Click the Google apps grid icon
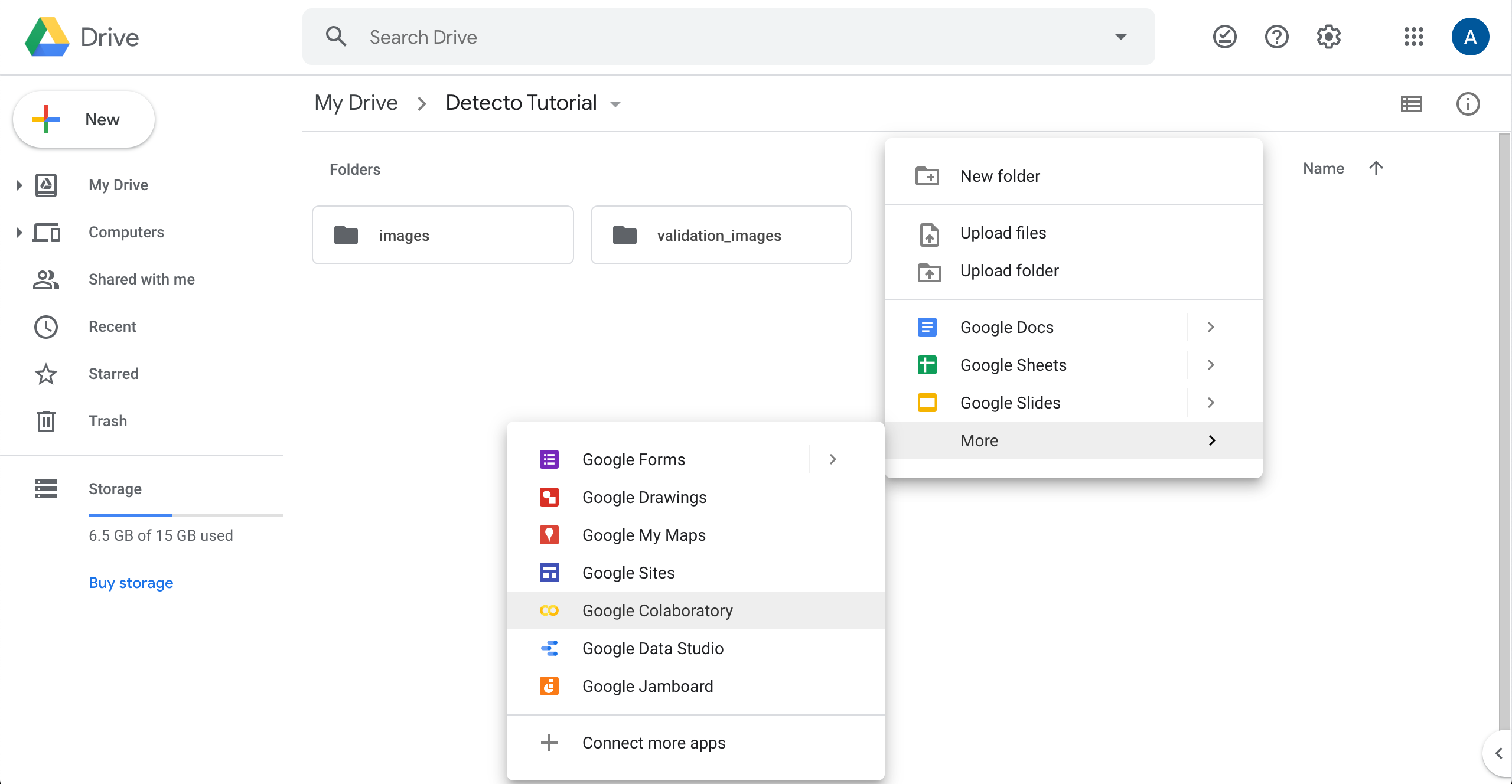Image resolution: width=1512 pixels, height=784 pixels. coord(1413,37)
